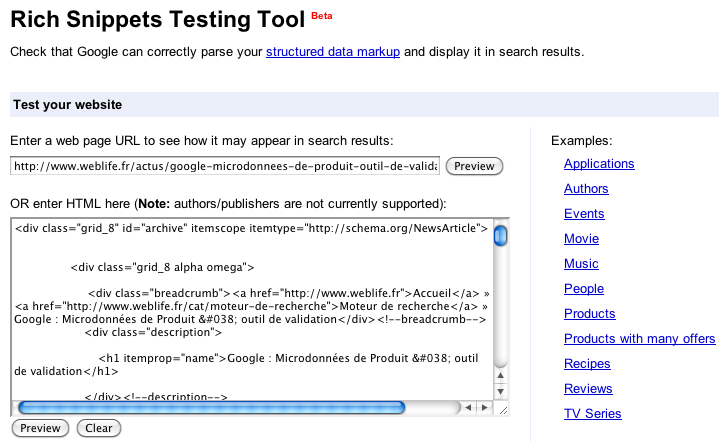This screenshot has width=726, height=448.
Task: Open the Recipes example link
Action: pos(587,364)
